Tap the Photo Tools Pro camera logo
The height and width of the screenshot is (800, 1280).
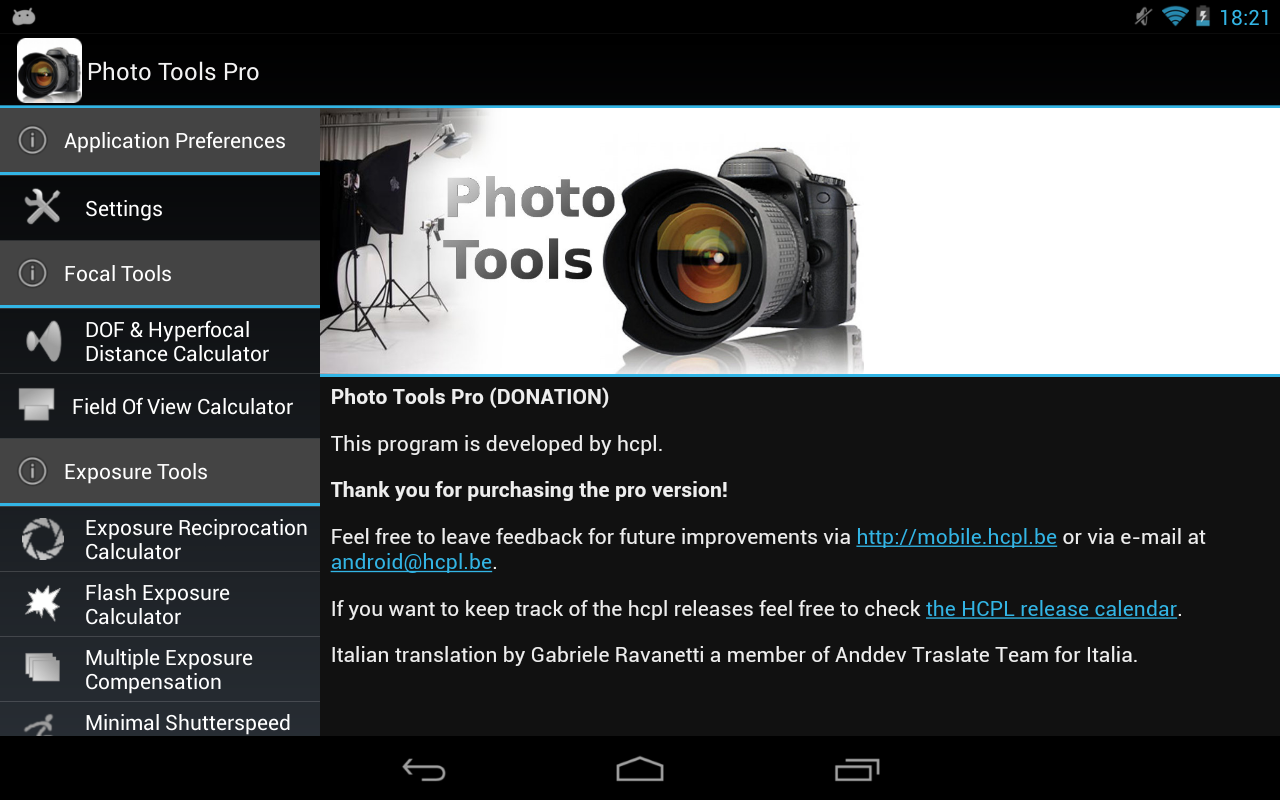(x=49, y=70)
